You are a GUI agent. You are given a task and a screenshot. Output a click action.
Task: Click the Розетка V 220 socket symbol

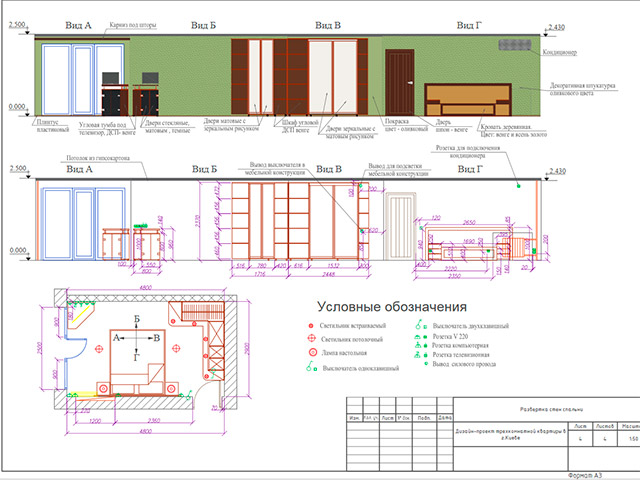pos(420,338)
